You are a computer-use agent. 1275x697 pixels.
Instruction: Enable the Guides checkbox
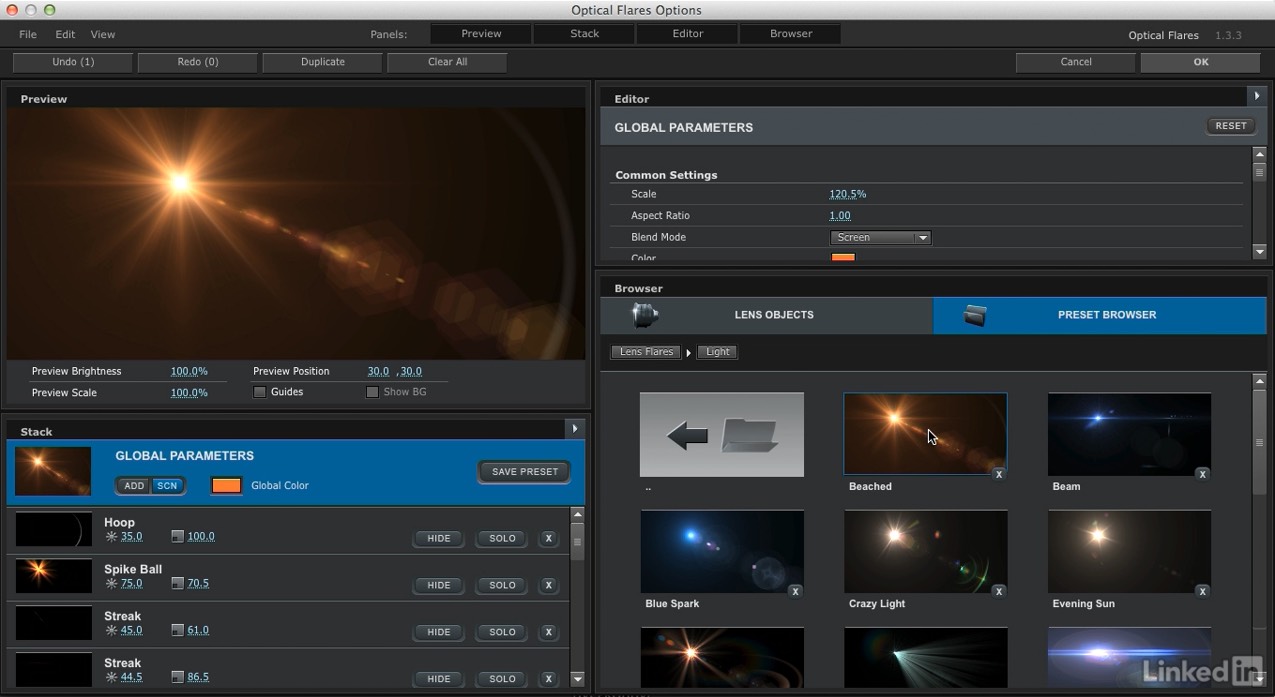[260, 392]
